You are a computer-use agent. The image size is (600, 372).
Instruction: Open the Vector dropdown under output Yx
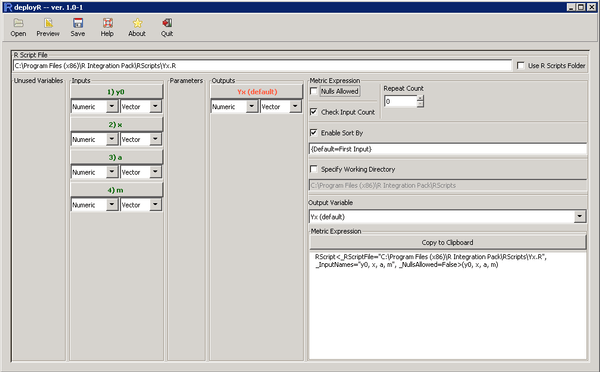point(295,106)
